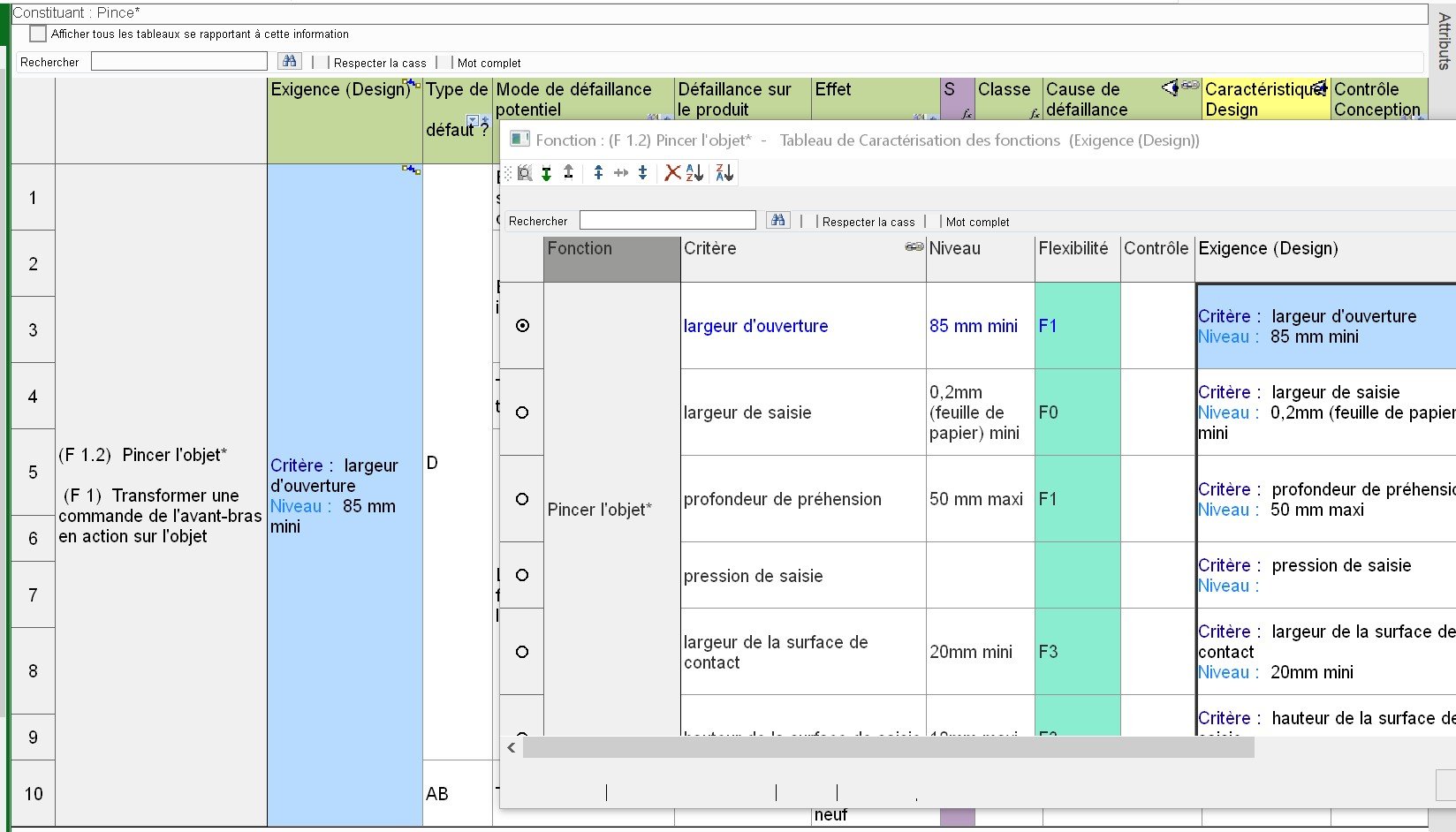Focus the Rechercher input in Fonction popup

point(668,220)
